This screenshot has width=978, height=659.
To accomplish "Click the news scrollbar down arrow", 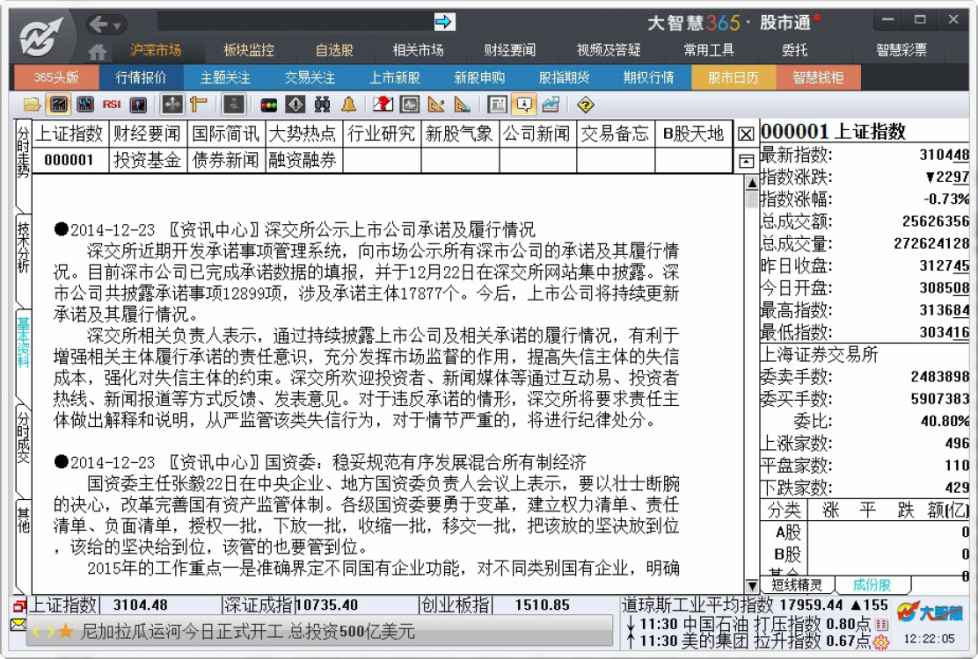I will [x=752, y=586].
